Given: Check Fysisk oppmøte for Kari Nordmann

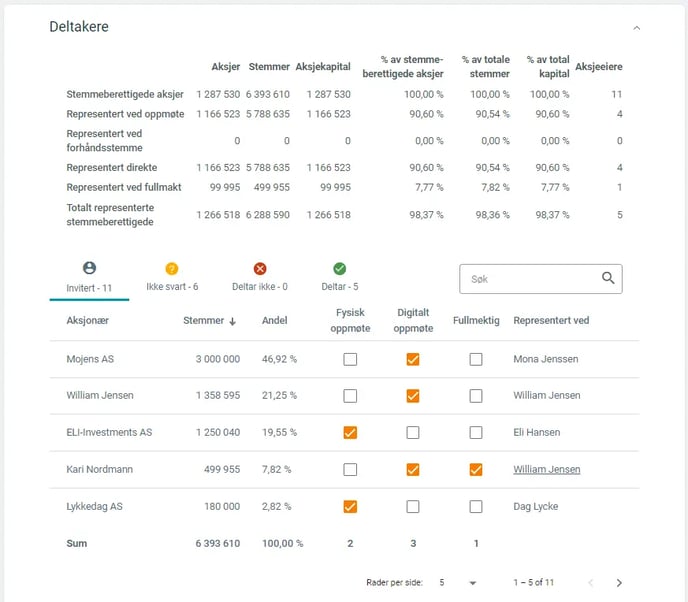Looking at the screenshot, I should click(350, 469).
